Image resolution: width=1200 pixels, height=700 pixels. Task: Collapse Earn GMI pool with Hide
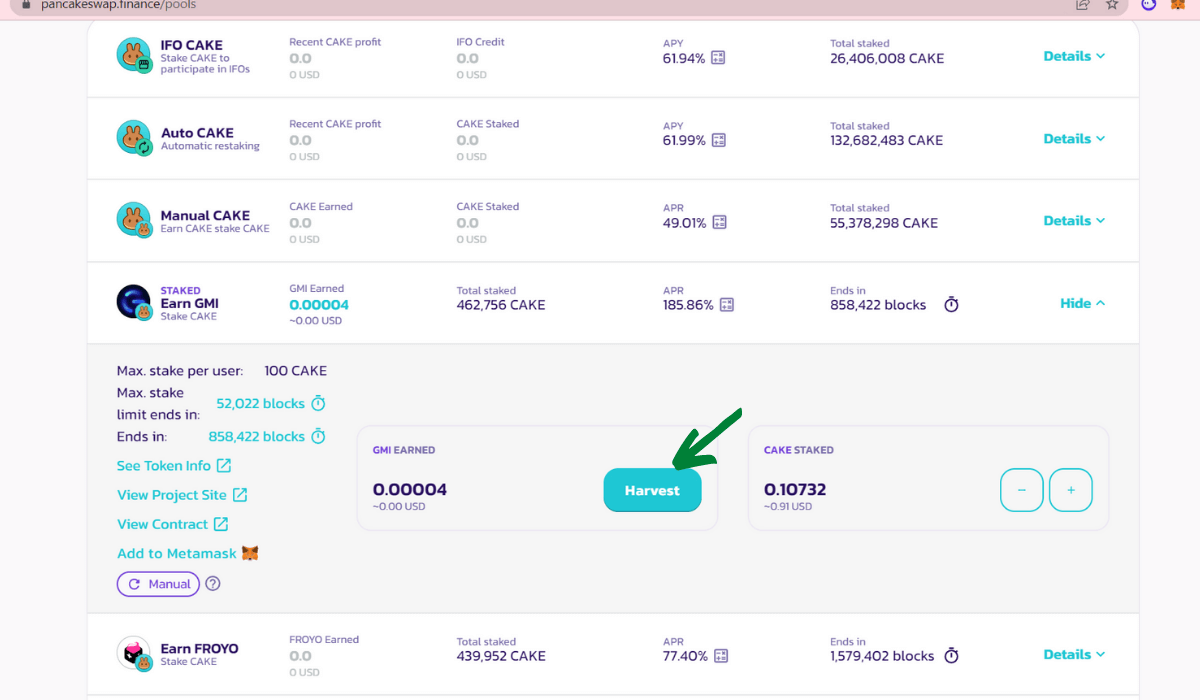1083,303
